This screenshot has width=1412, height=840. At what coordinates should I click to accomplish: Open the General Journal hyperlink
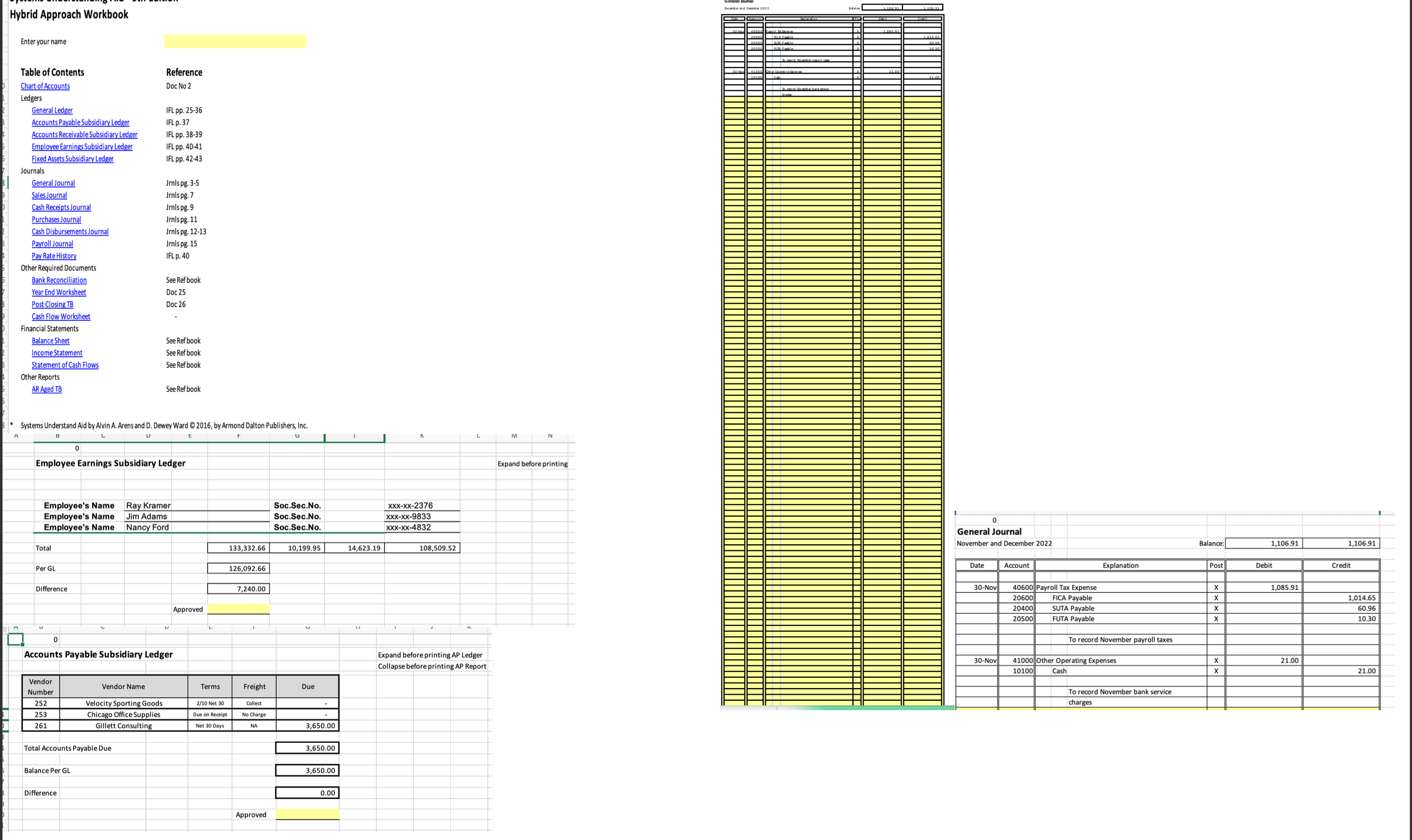(53, 183)
